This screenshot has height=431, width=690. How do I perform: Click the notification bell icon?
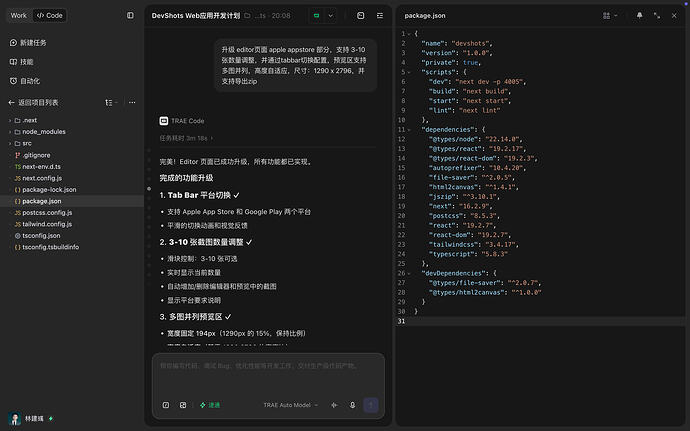639,15
